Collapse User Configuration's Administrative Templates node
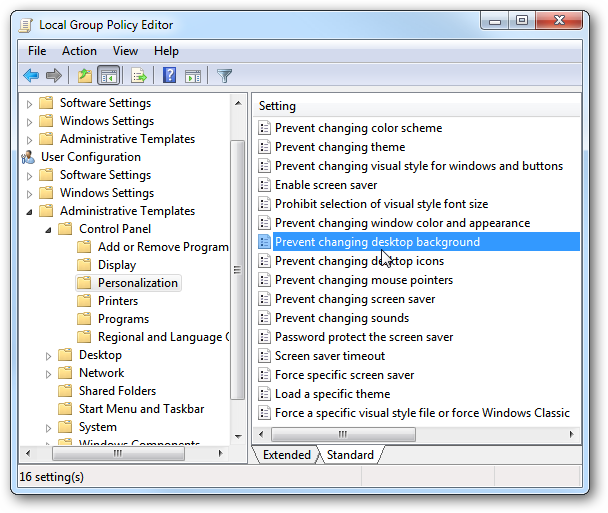This screenshot has width=608, height=513. [x=29, y=212]
